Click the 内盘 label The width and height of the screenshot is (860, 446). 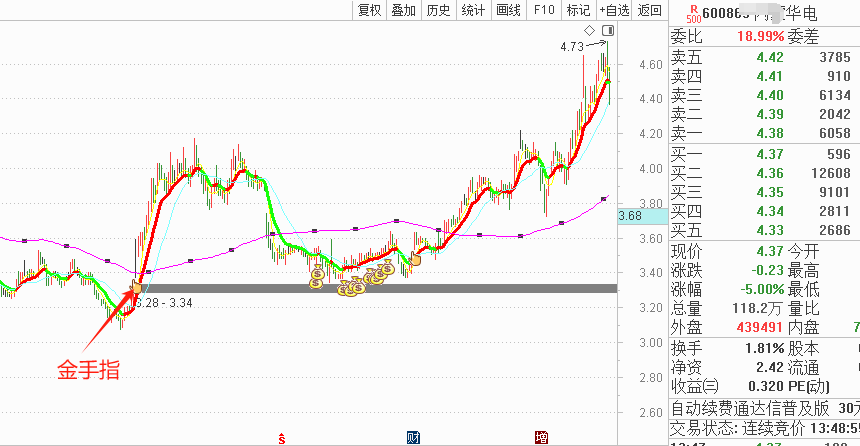[x=803, y=328]
